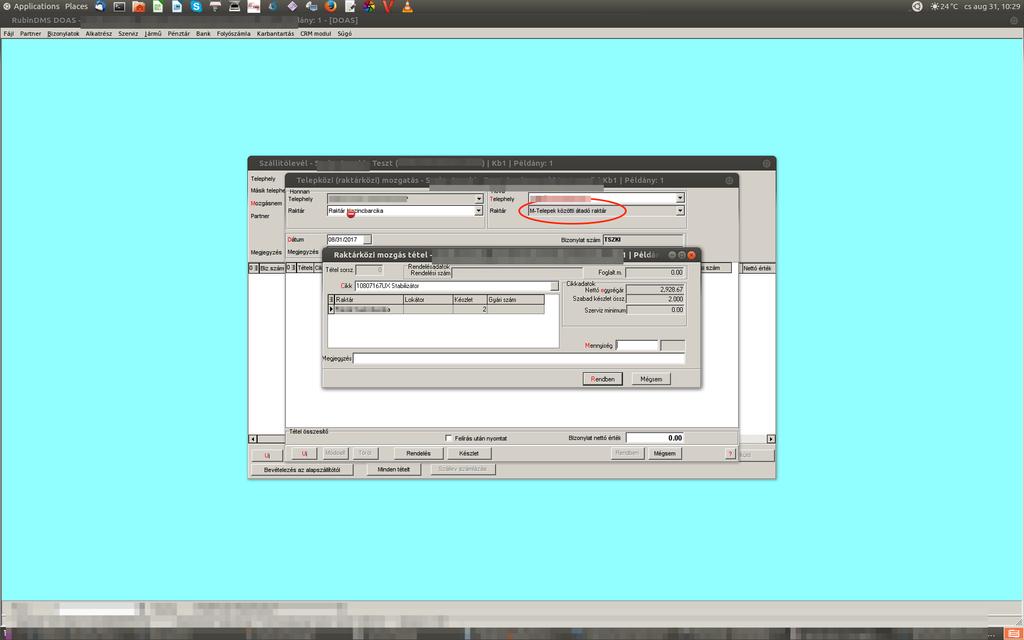
Task: Open the red V application icon
Action: [388, 7]
